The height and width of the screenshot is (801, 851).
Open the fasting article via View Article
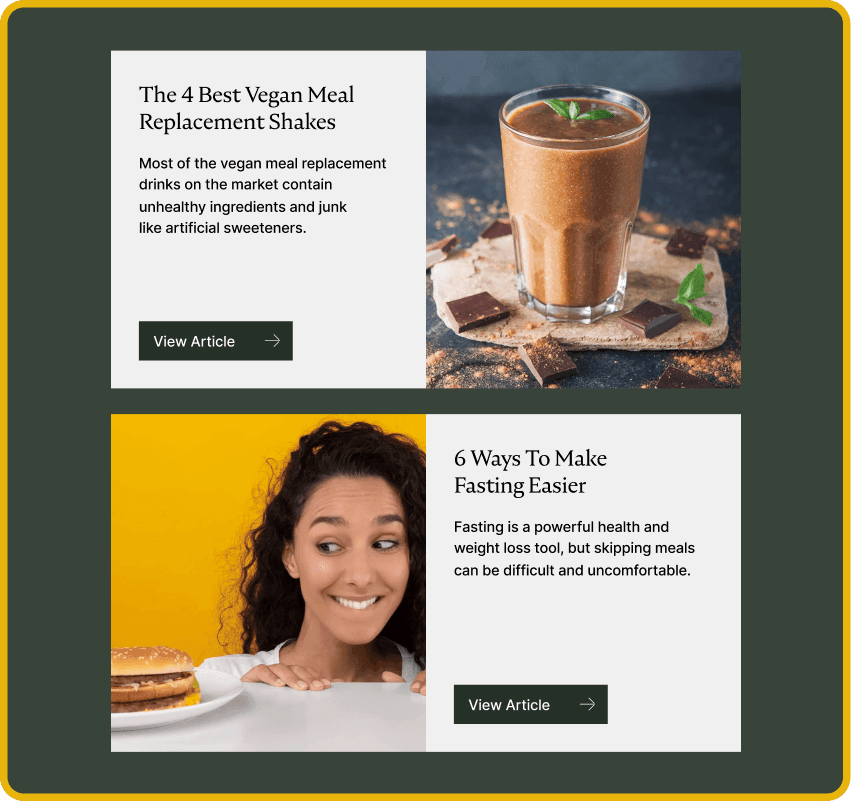point(530,704)
